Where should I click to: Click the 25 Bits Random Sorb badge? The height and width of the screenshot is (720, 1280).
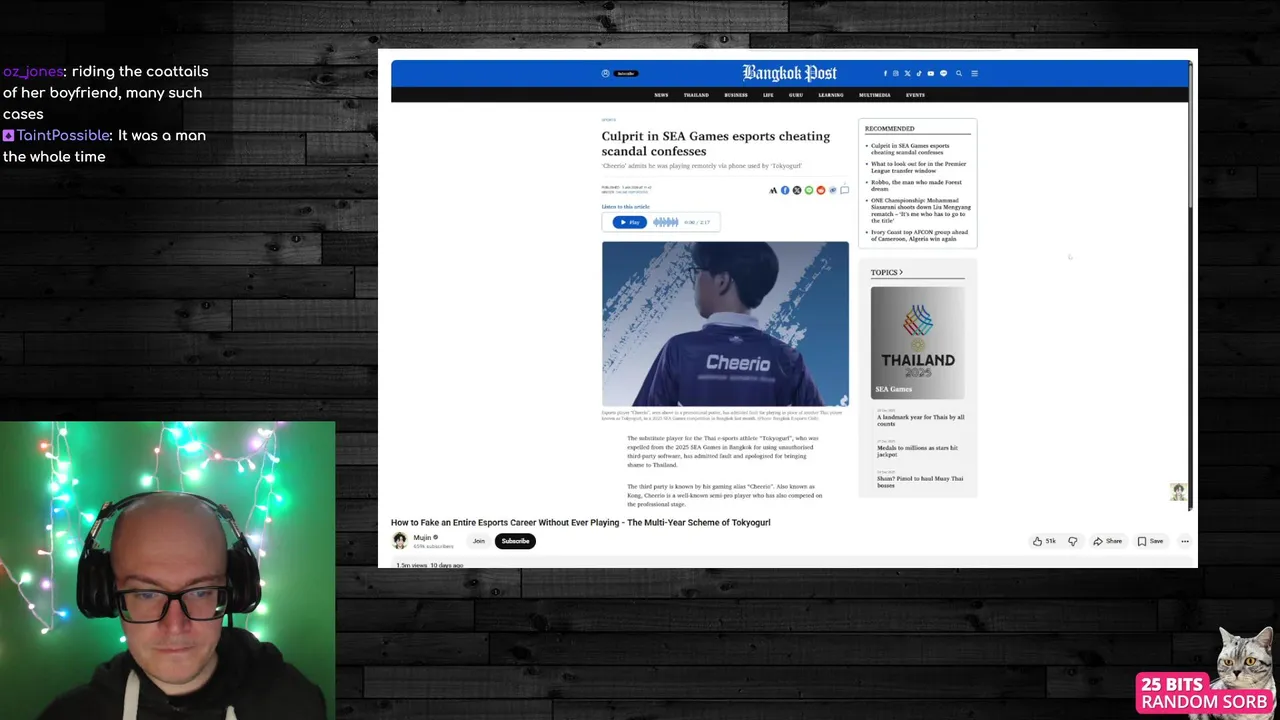1205,692
